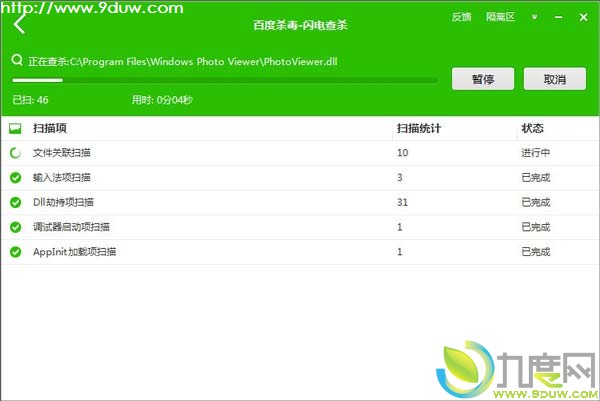Click the scanning file path text
600x401 pixels.
pyautogui.click(x=183, y=62)
